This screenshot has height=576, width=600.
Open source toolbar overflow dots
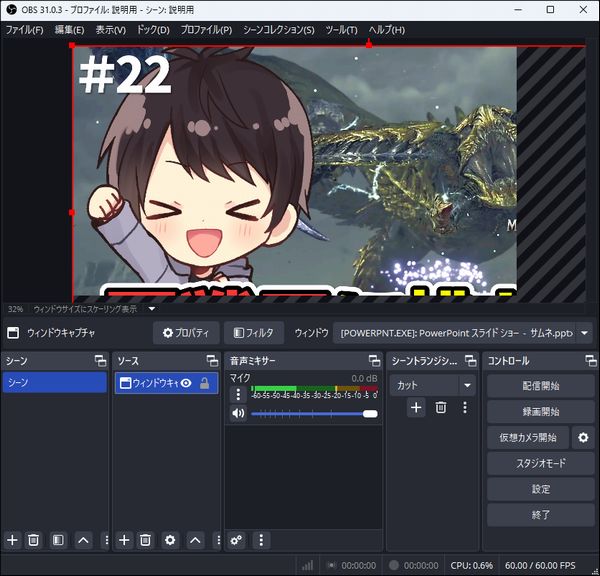pyautogui.click(x=218, y=540)
